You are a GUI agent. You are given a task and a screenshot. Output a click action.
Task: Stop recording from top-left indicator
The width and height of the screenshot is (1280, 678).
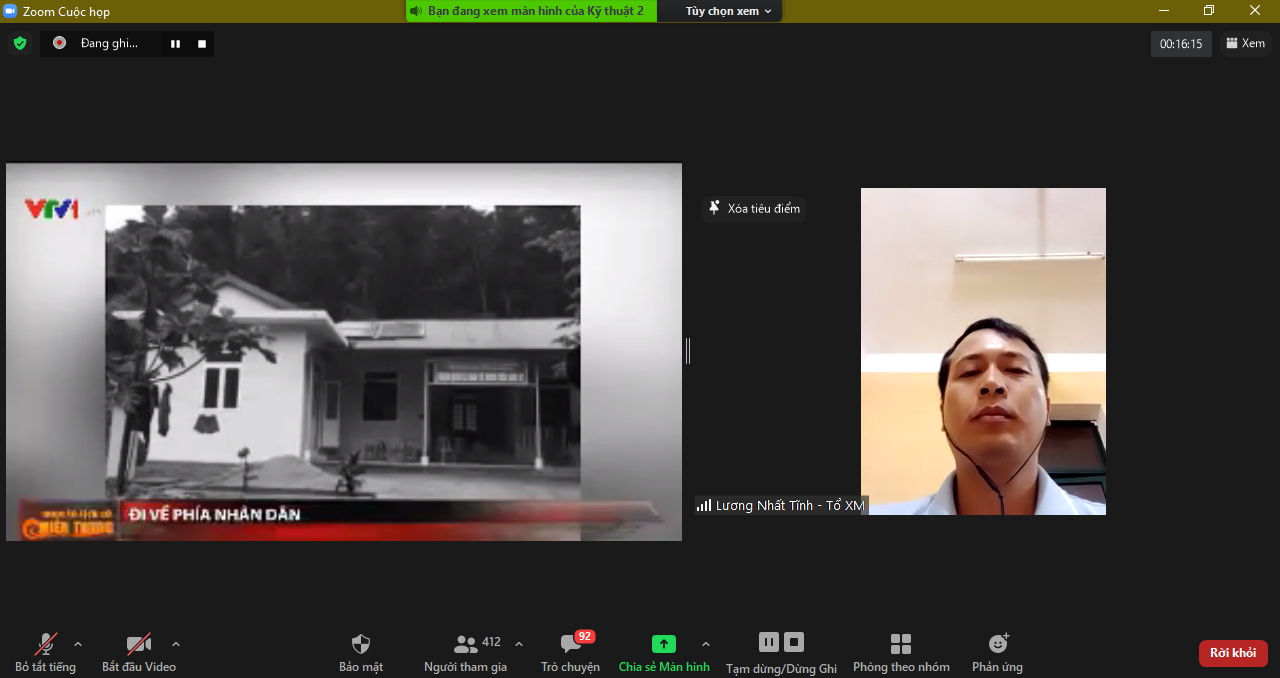click(202, 44)
